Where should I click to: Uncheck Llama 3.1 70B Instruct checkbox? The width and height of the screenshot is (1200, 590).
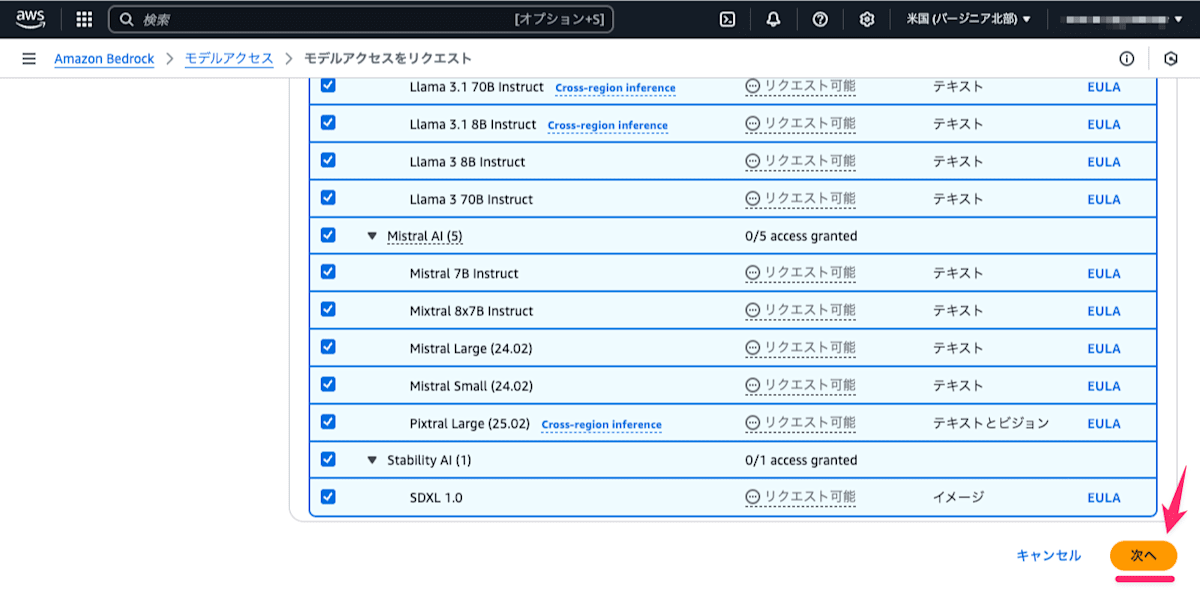(x=328, y=86)
